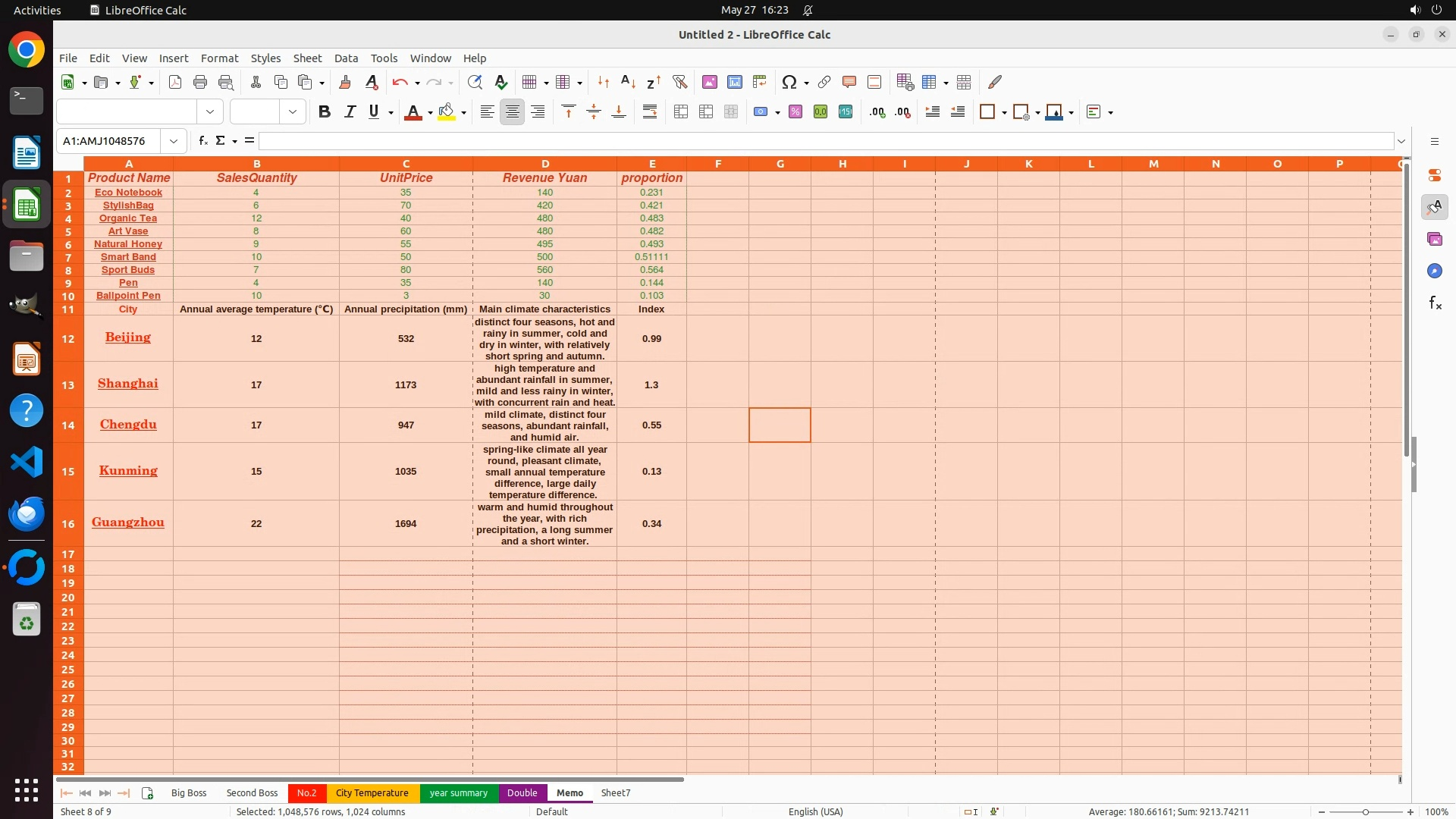Viewport: 1456px width, 819px height.
Task: Switch to the City Temperature sheet tab
Action: pyautogui.click(x=372, y=793)
